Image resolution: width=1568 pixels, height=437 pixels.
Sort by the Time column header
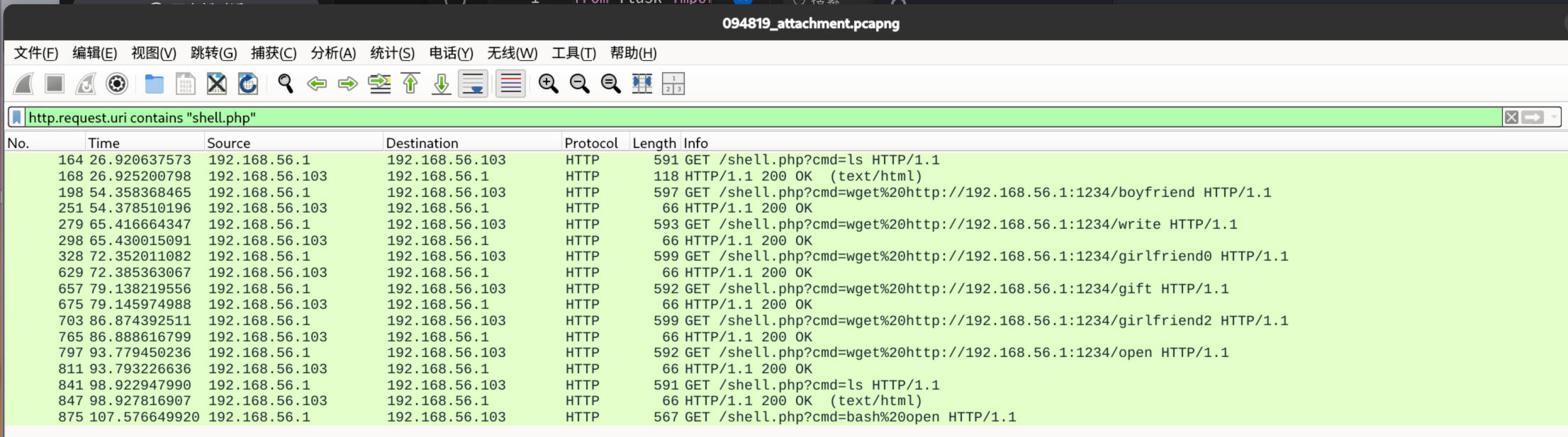(145, 143)
